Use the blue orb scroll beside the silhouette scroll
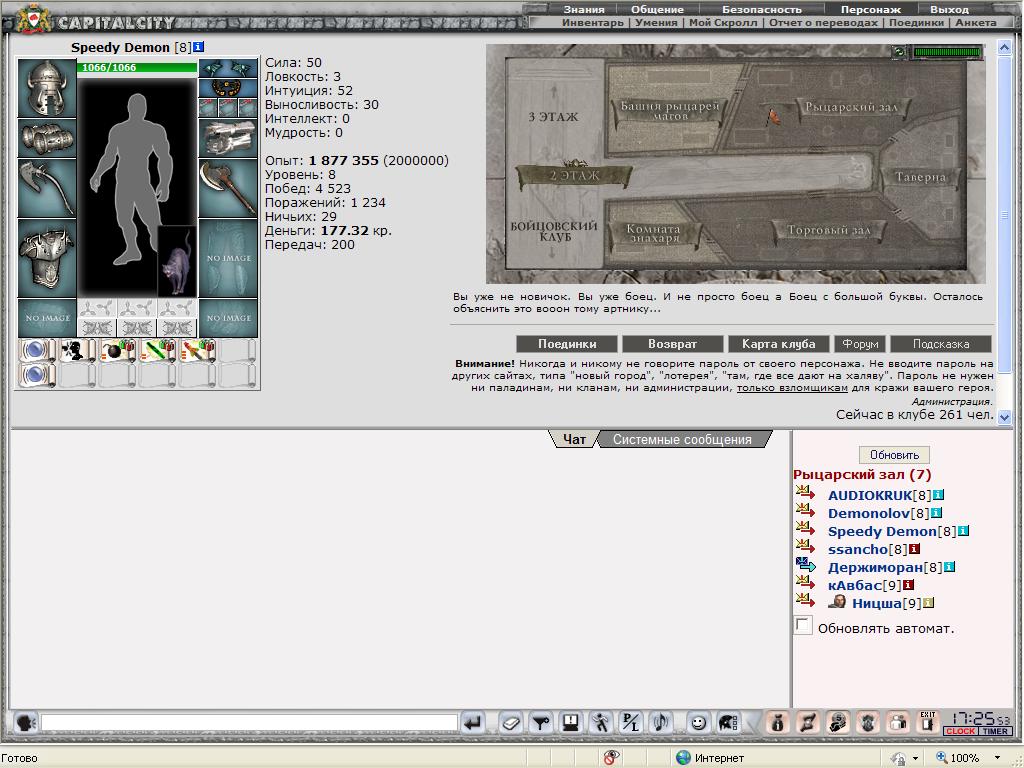This screenshot has width=1024, height=768. pos(38,351)
